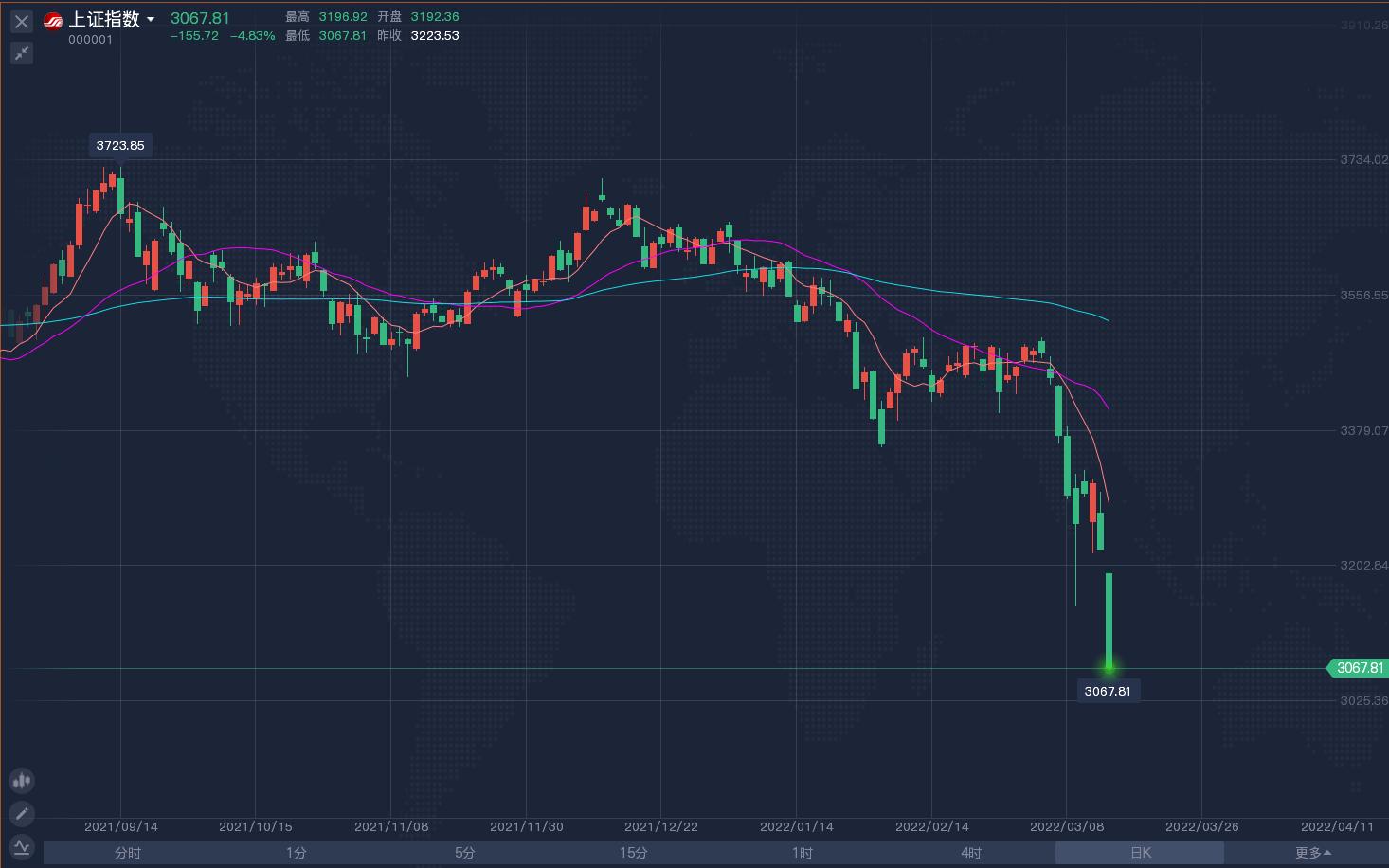Click the 昨收 value 3223.53
The height and width of the screenshot is (868, 1389).
(x=435, y=36)
